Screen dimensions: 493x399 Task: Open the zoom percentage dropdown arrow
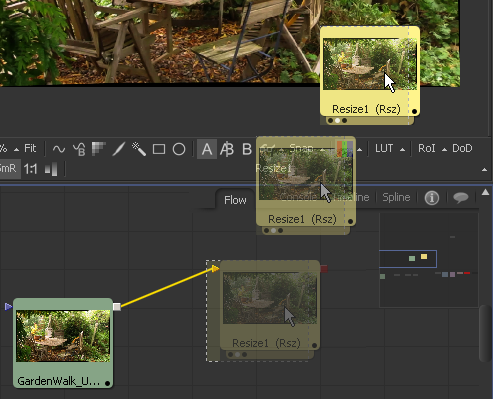16,150
